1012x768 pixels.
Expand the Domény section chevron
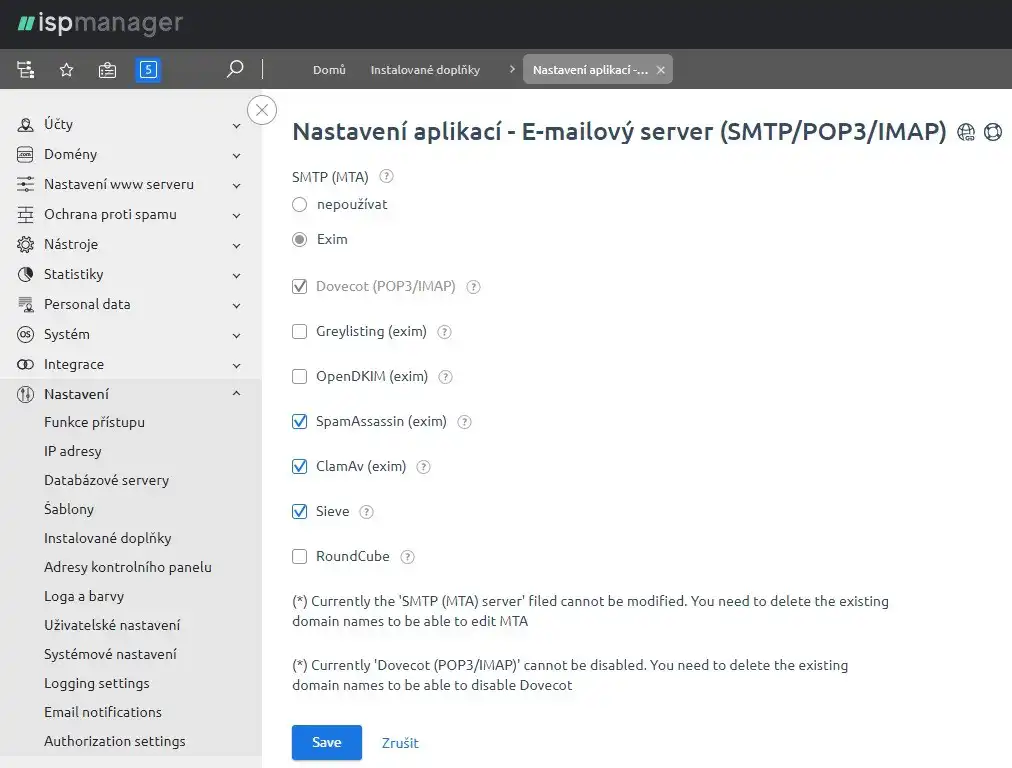pos(236,156)
